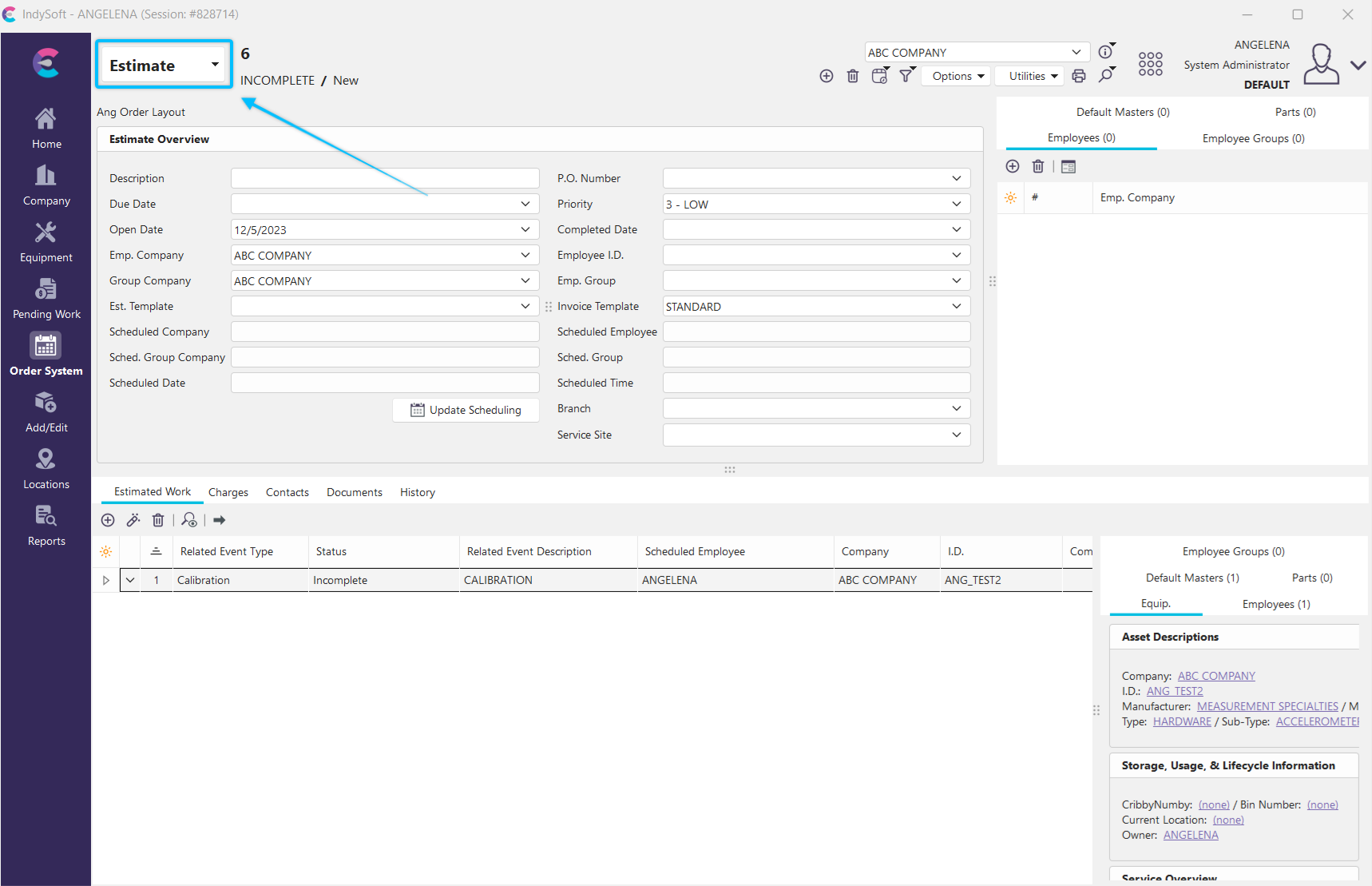Click the filter icon in top toolbar

click(x=906, y=76)
